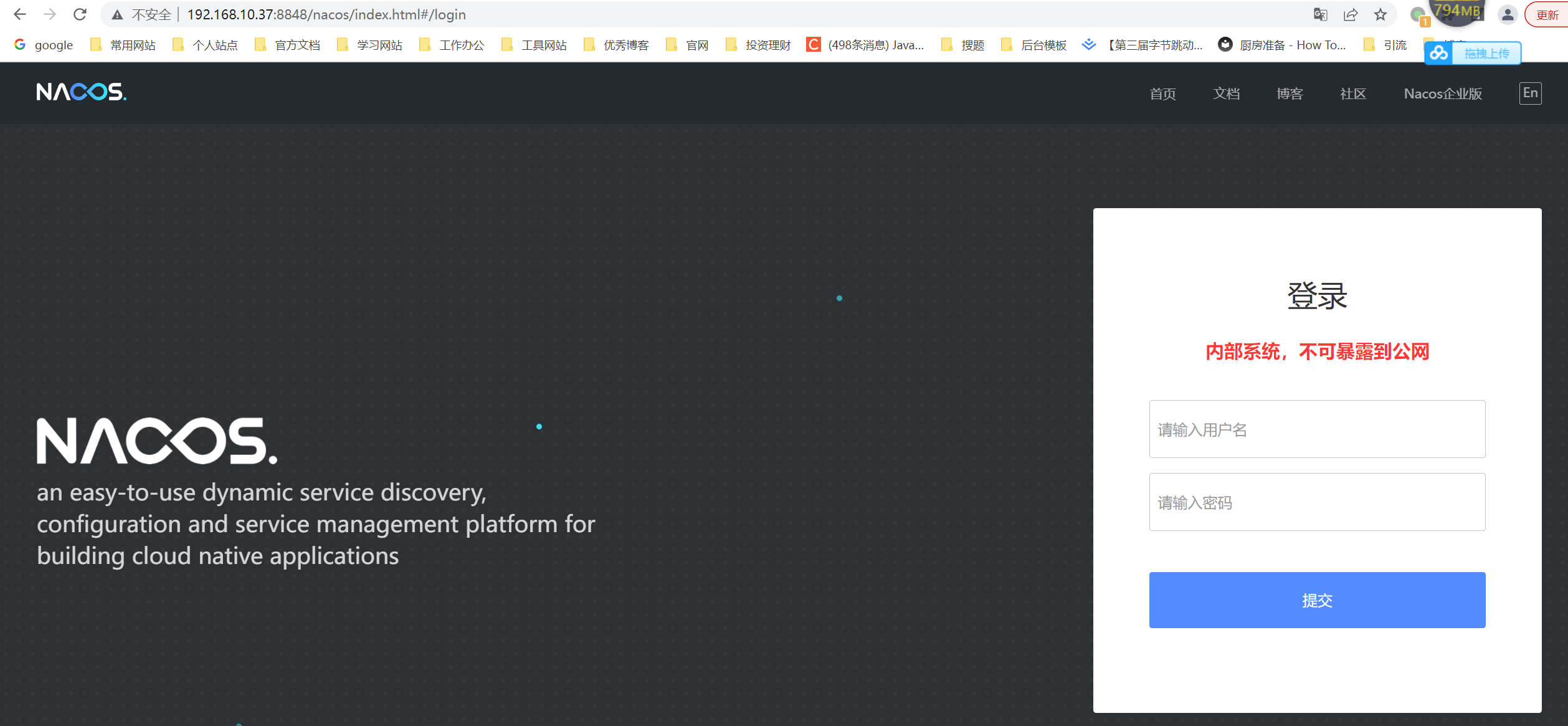Bookmark this page with star icon
This screenshot has height=726, width=1568.
pos(1380,14)
